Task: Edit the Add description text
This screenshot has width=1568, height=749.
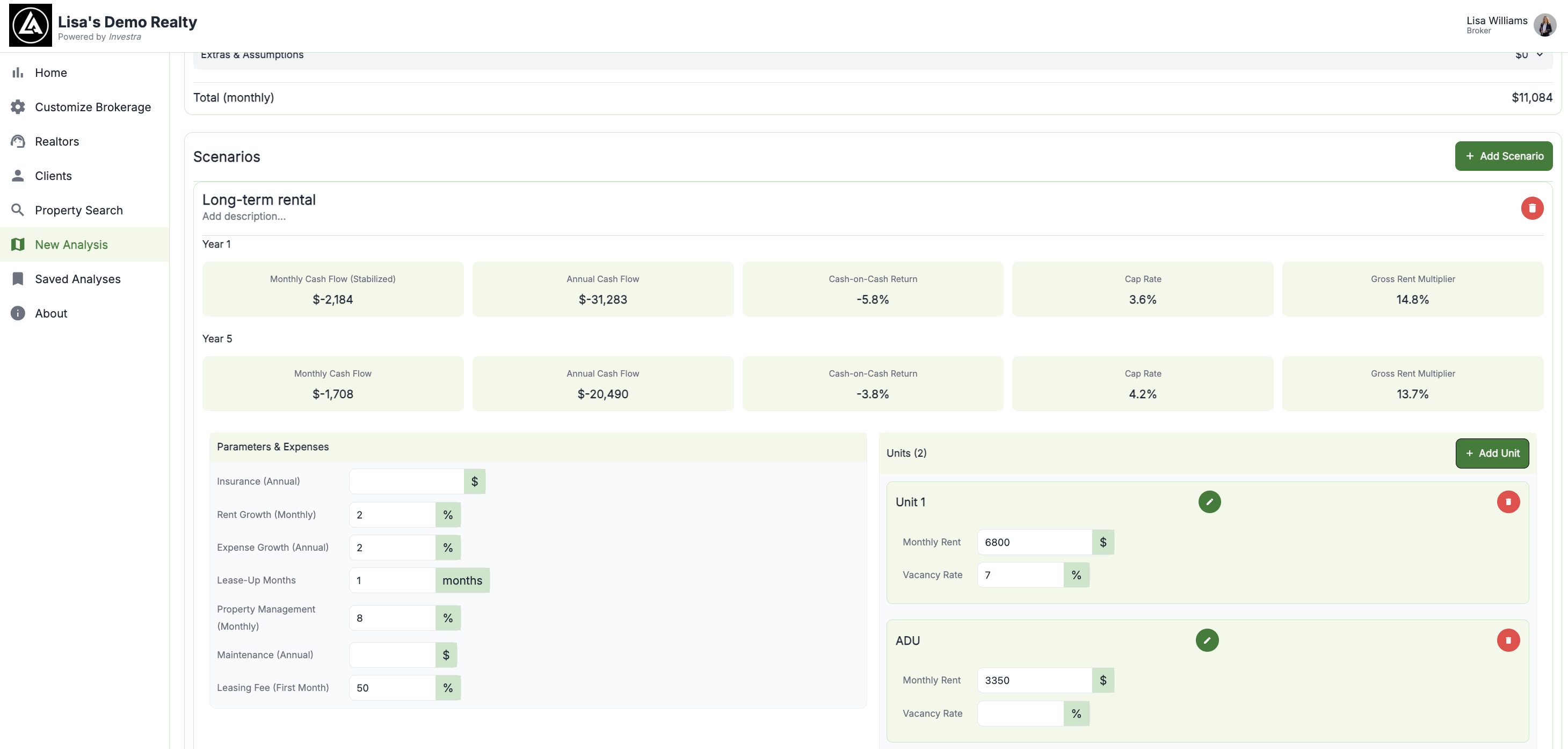Action: click(243, 216)
